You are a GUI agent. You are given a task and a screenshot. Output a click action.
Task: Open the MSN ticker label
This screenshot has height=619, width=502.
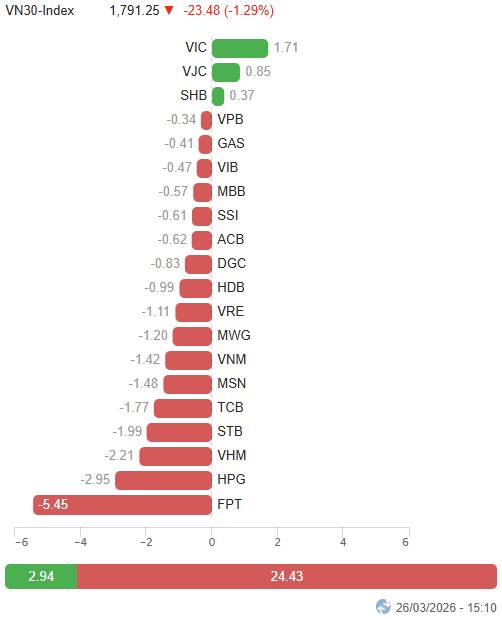[x=232, y=383]
